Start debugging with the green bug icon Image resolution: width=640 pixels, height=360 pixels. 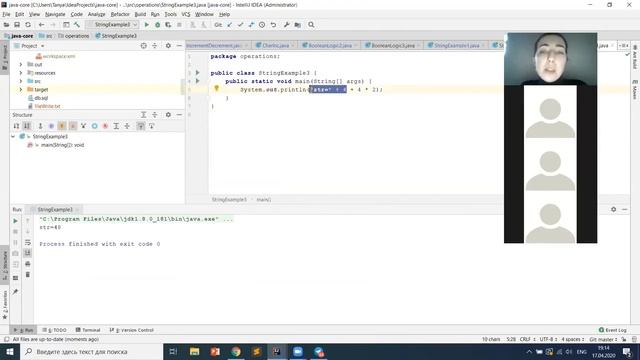click(158, 25)
